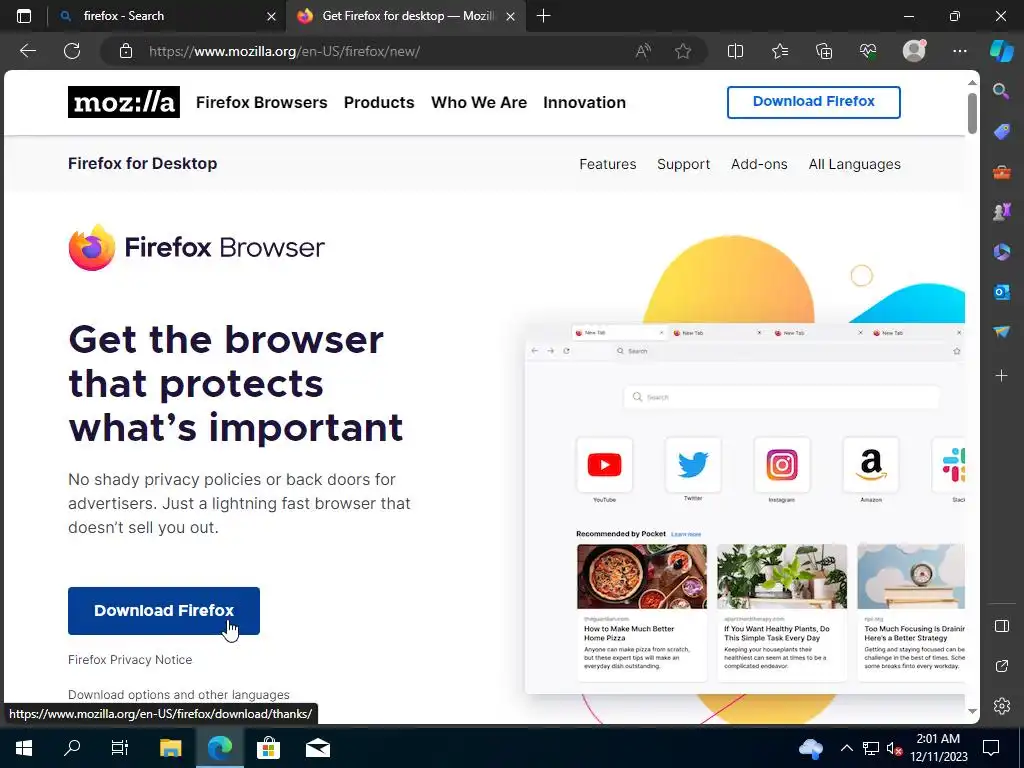Open the notification center icon
The height and width of the screenshot is (768, 1024).
click(991, 748)
